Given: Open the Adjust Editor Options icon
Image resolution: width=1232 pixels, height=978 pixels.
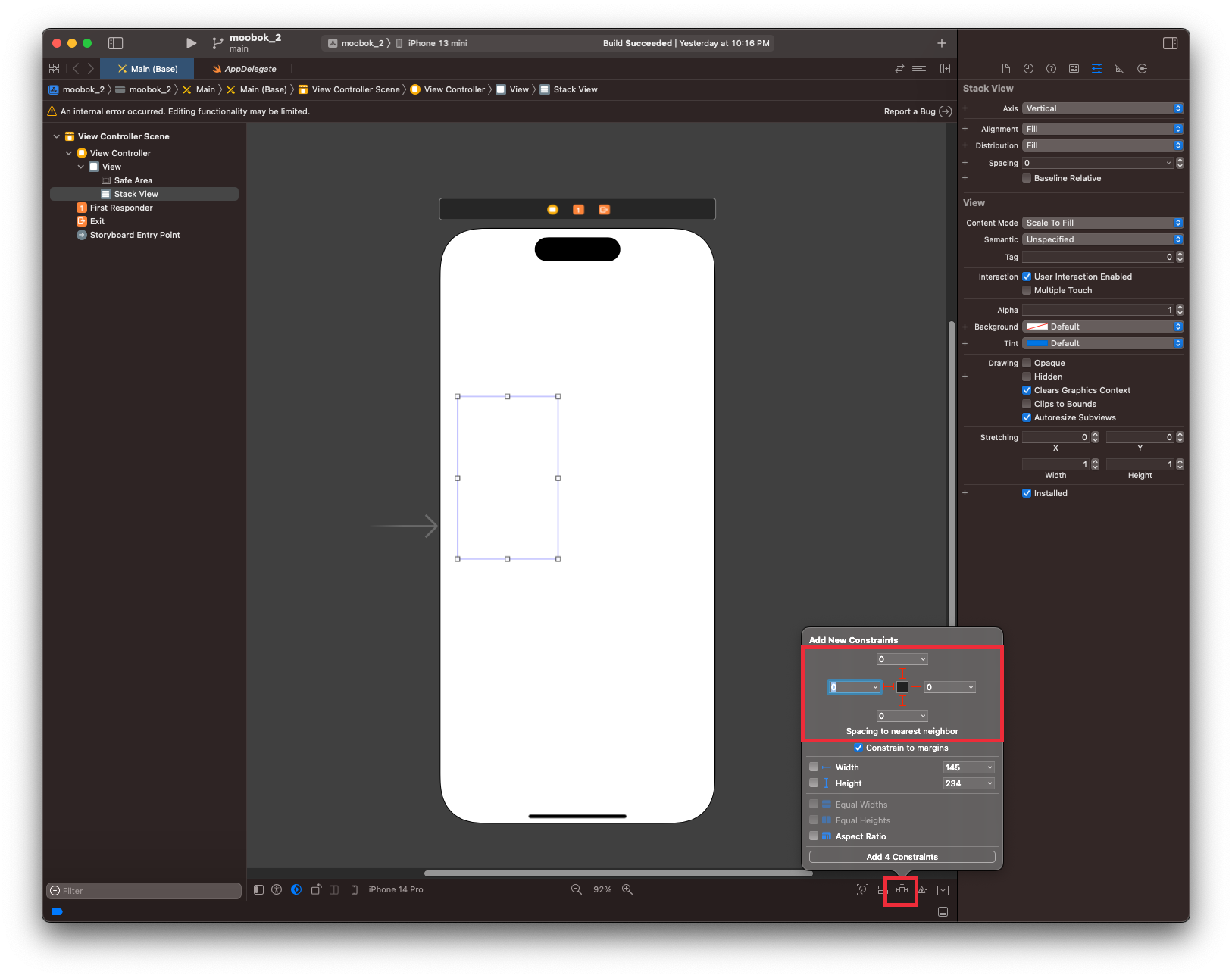Looking at the screenshot, I should click(919, 69).
